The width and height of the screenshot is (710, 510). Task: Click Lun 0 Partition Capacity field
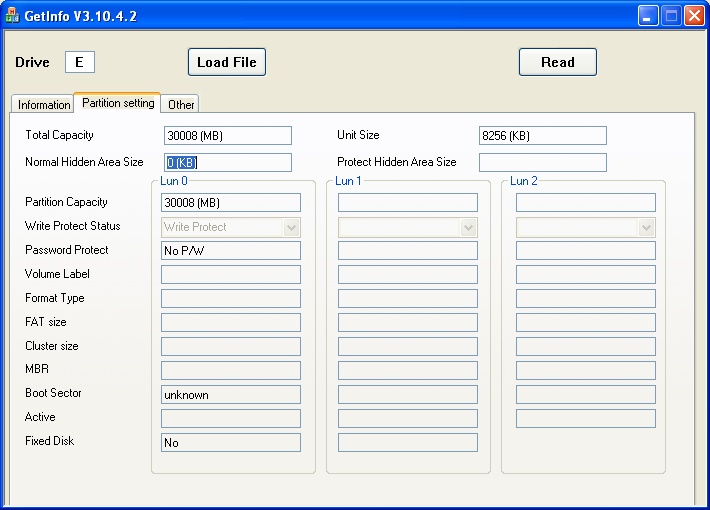tap(231, 202)
